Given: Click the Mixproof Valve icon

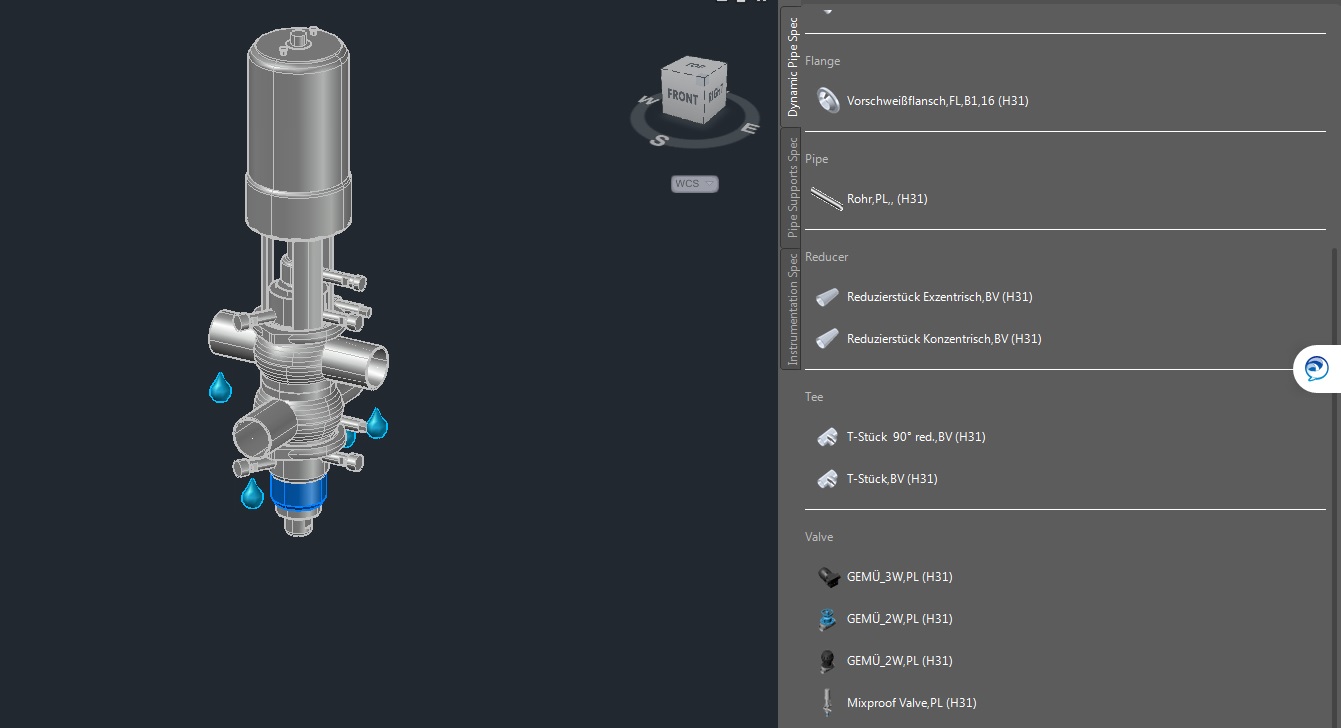Looking at the screenshot, I should 827,702.
